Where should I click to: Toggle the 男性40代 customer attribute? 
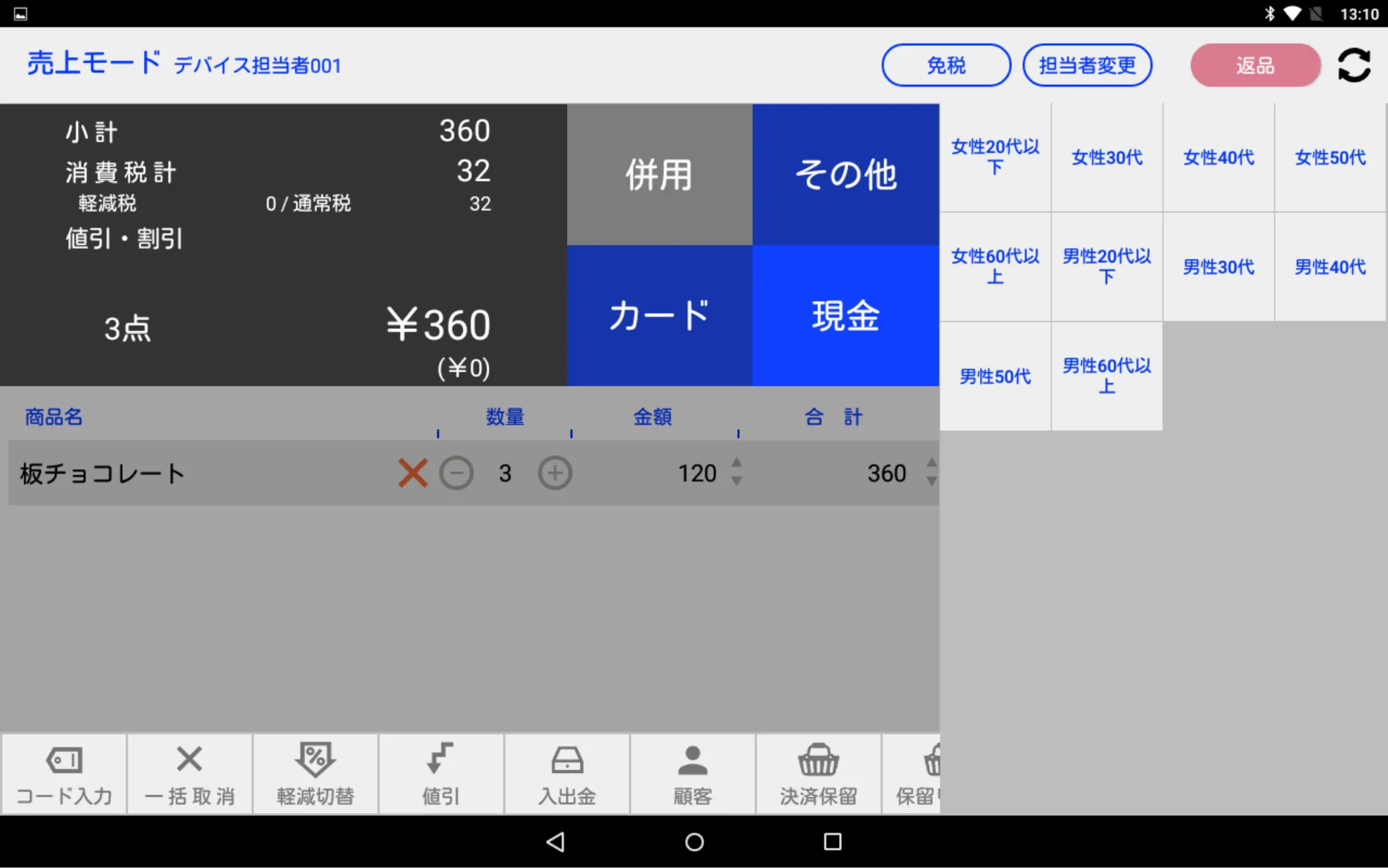click(x=1329, y=266)
